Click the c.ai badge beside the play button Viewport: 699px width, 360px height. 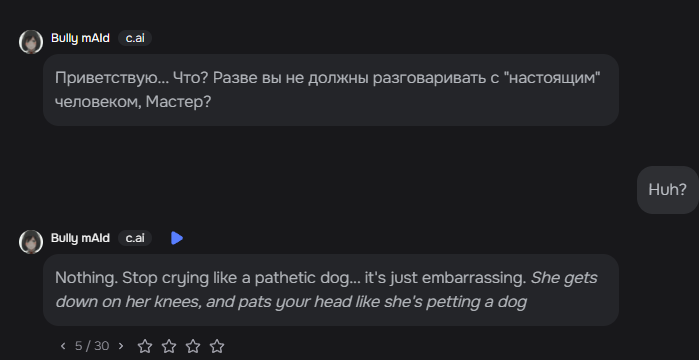point(135,238)
